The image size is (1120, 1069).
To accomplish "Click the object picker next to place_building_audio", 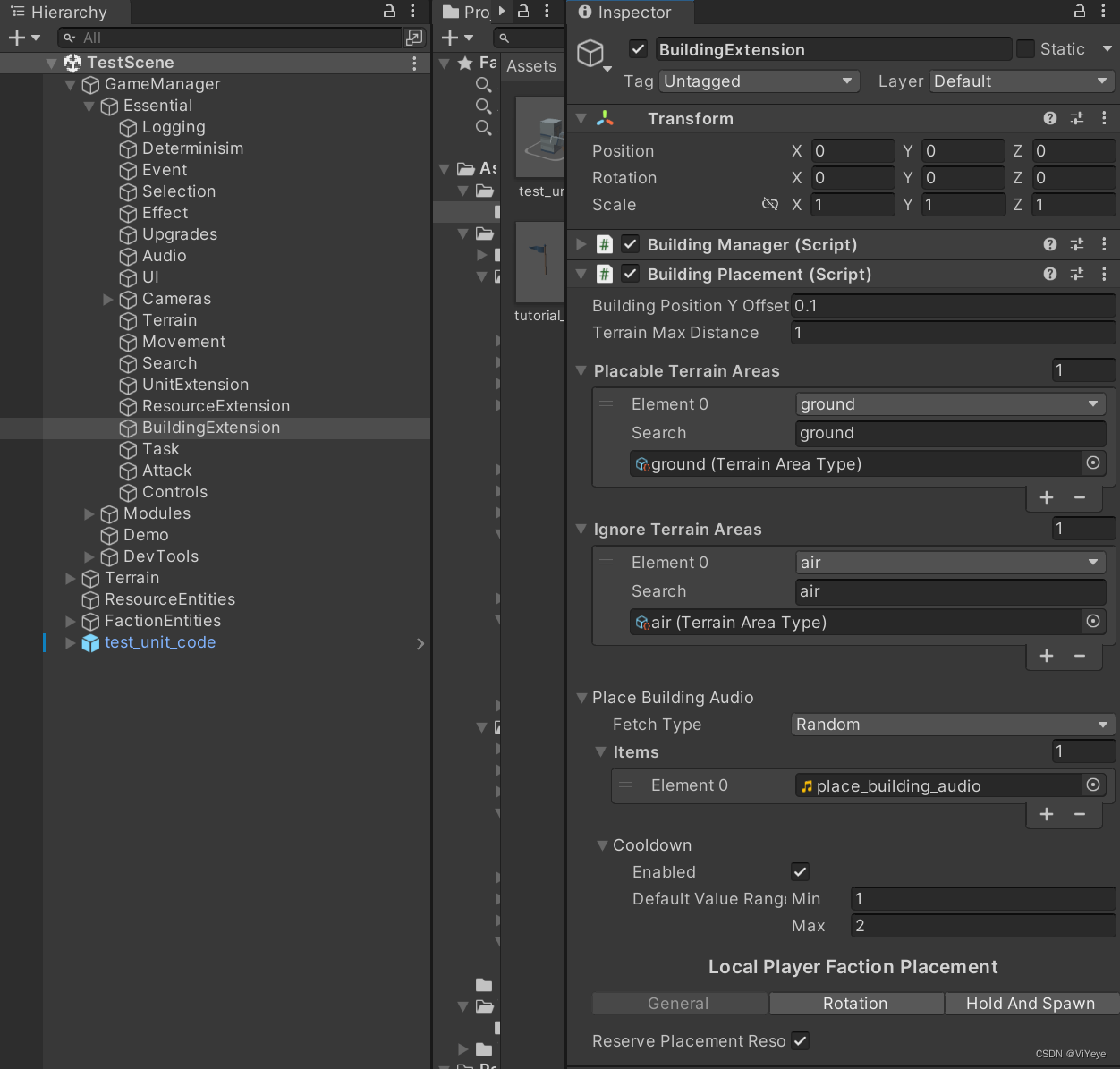I will (1093, 785).
